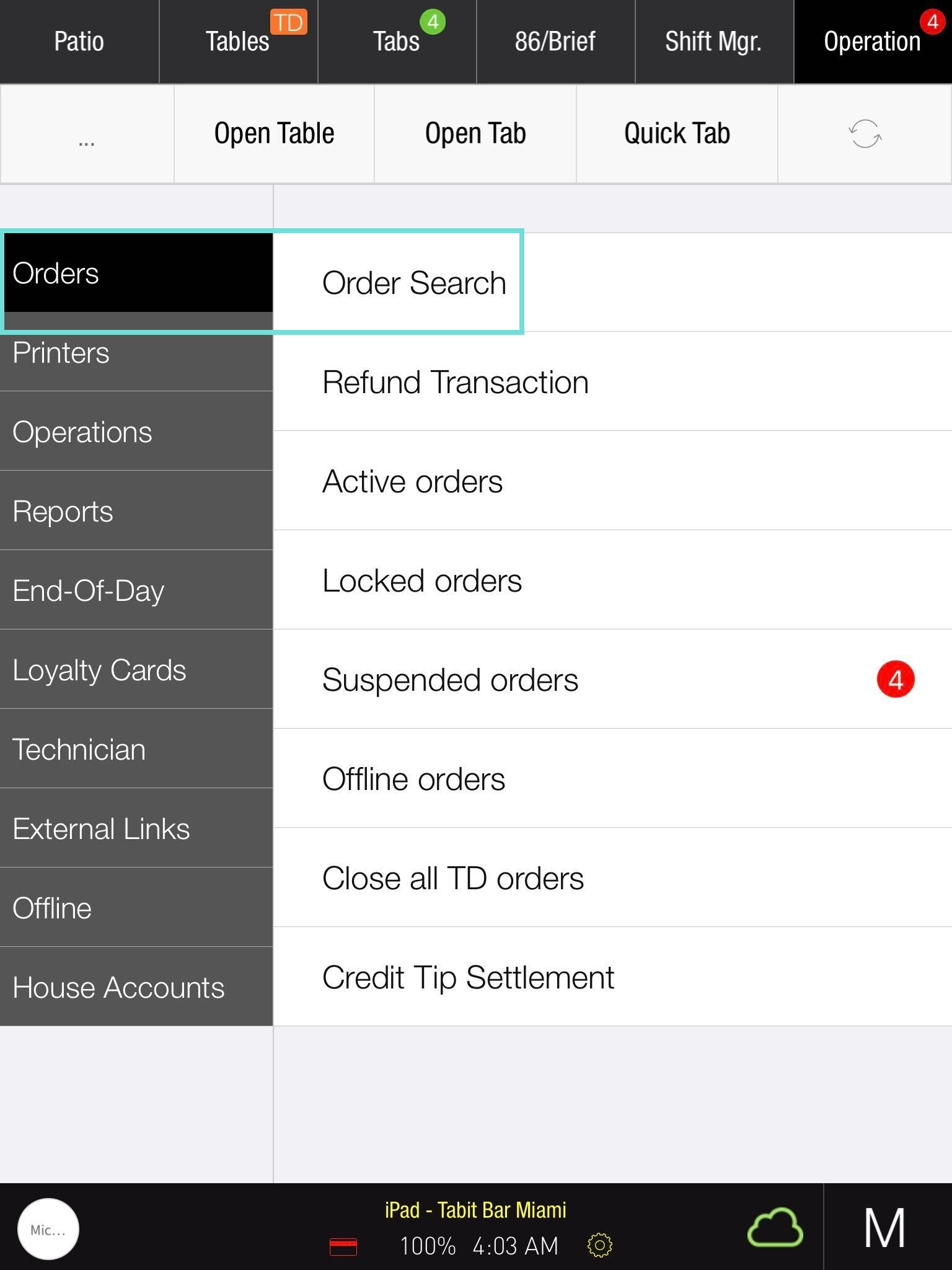The height and width of the screenshot is (1270, 952).
Task: Choose Credit Tip Settlement
Action: (x=468, y=977)
